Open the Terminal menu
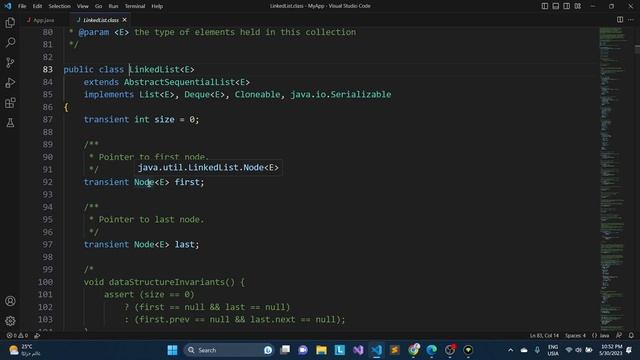The image size is (640, 360). click(x=135, y=6)
